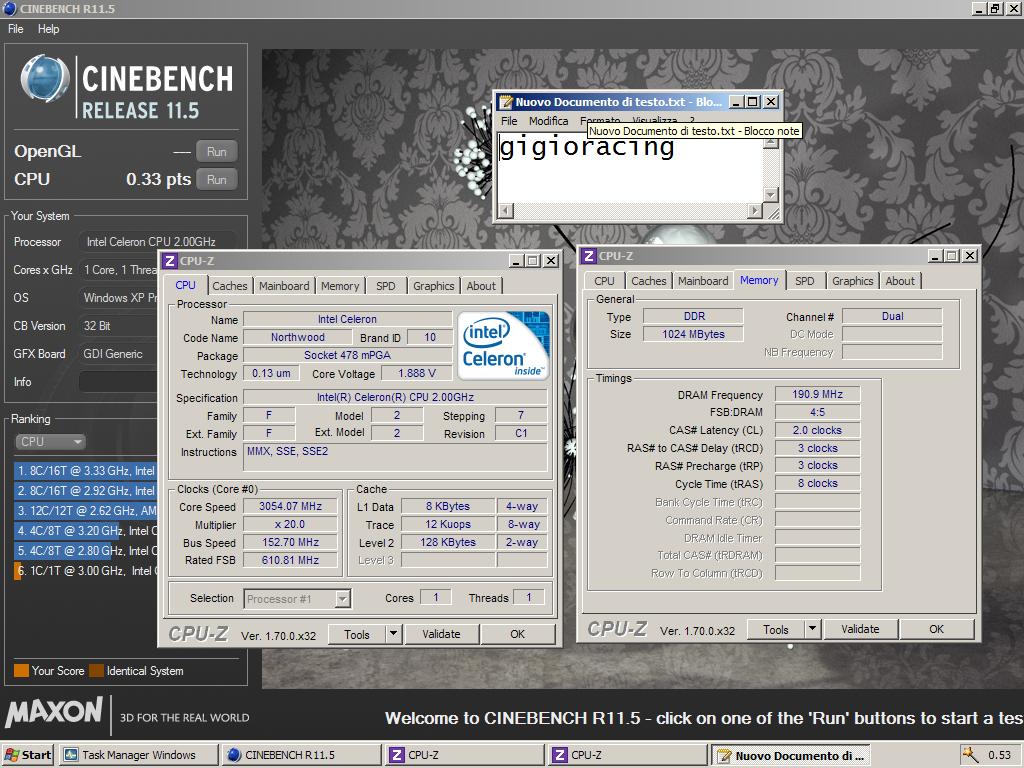Image resolution: width=1024 pixels, height=768 pixels.
Task: Select ranking entry 3. 12C/12T @ 2.62 GHz
Action: (x=86, y=511)
